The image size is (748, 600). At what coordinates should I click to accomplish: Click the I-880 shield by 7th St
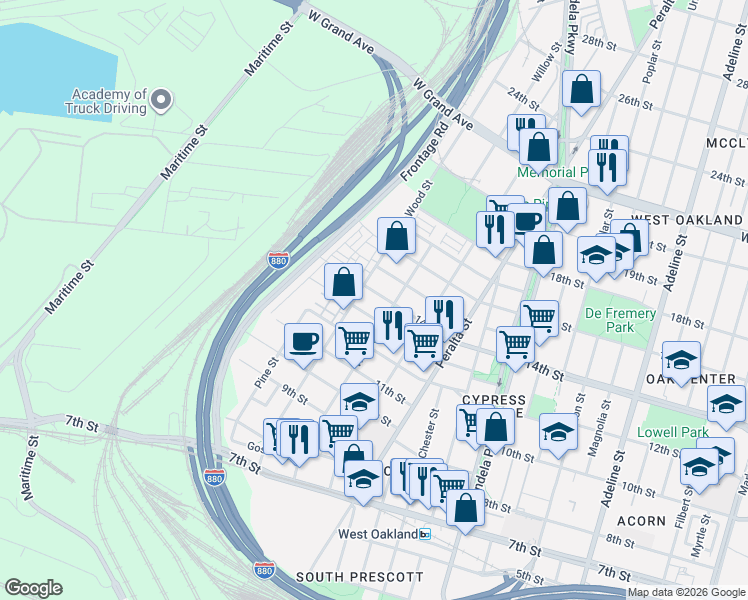tap(214, 477)
